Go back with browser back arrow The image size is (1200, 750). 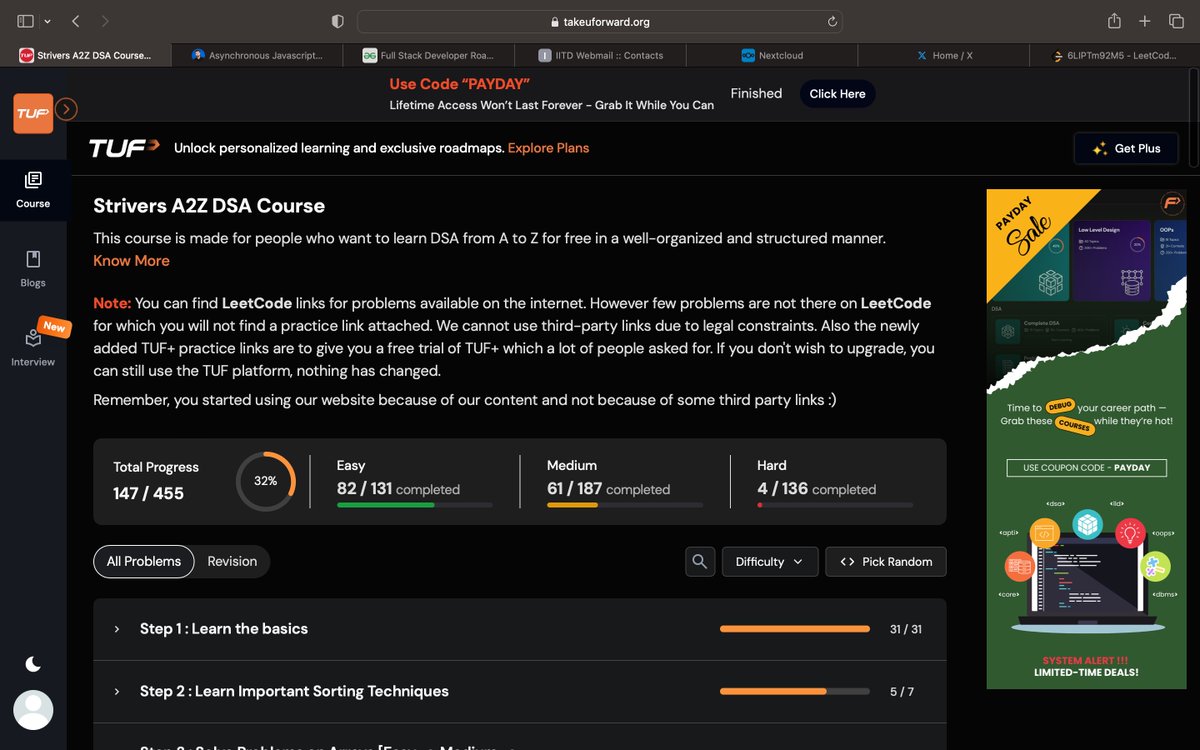(x=77, y=21)
